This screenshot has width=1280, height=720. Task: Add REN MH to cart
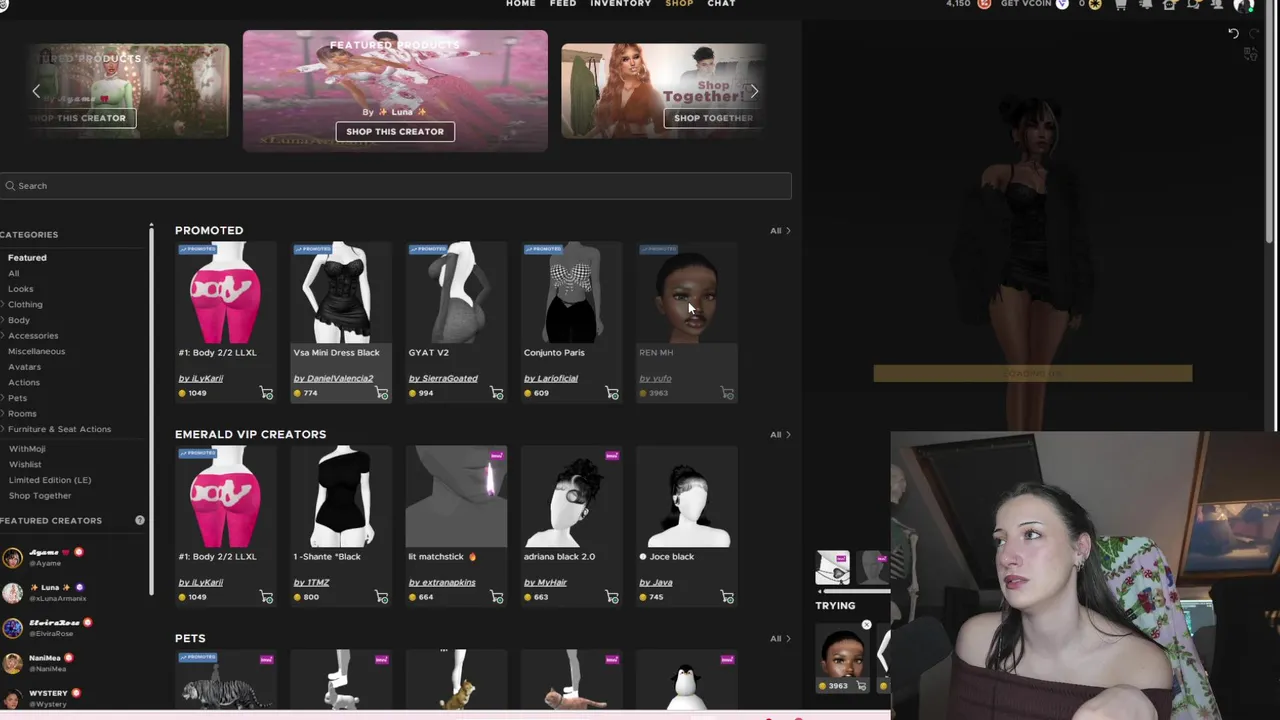pyautogui.click(x=727, y=393)
